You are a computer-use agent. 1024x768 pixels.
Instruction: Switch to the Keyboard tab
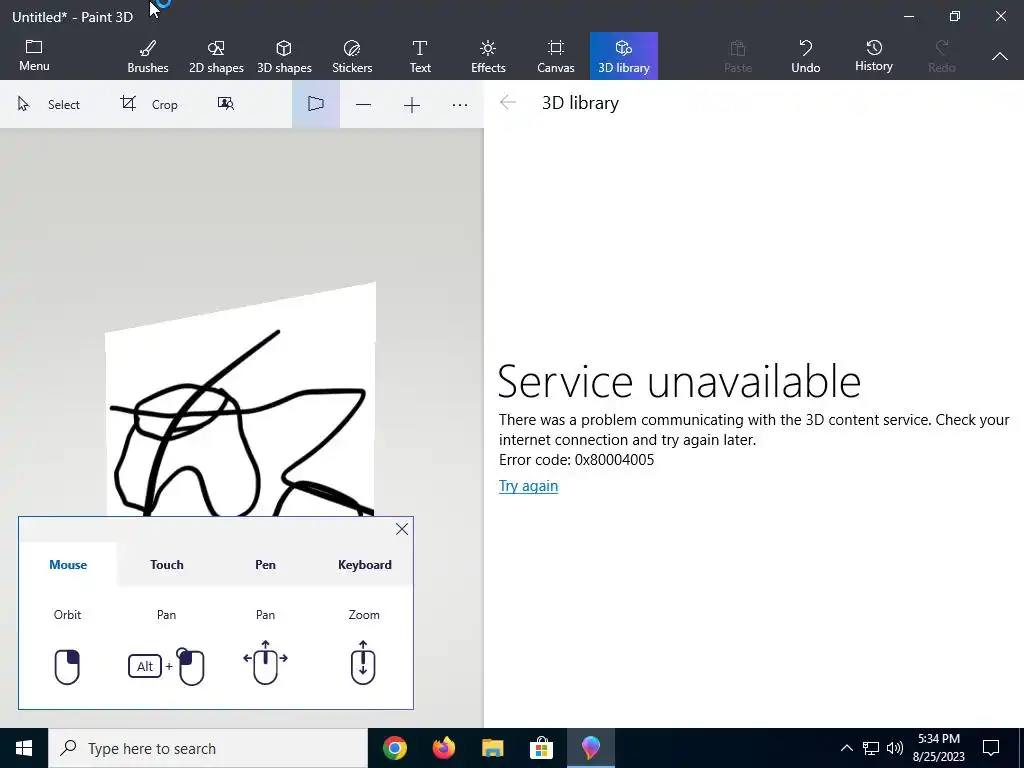click(364, 565)
